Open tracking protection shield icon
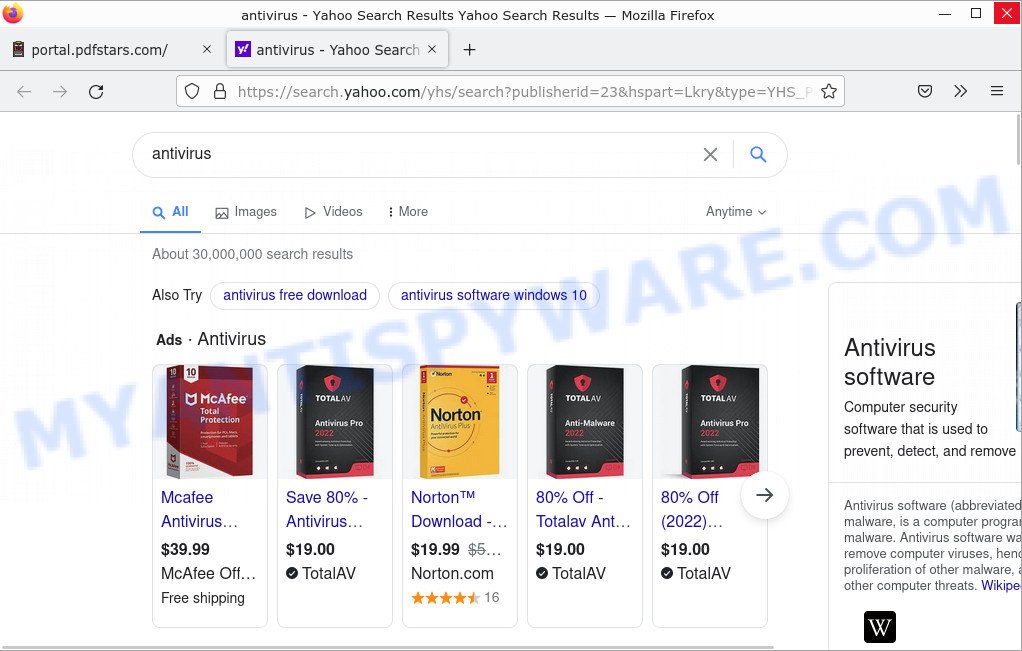Image resolution: width=1022 pixels, height=651 pixels. coord(192,91)
